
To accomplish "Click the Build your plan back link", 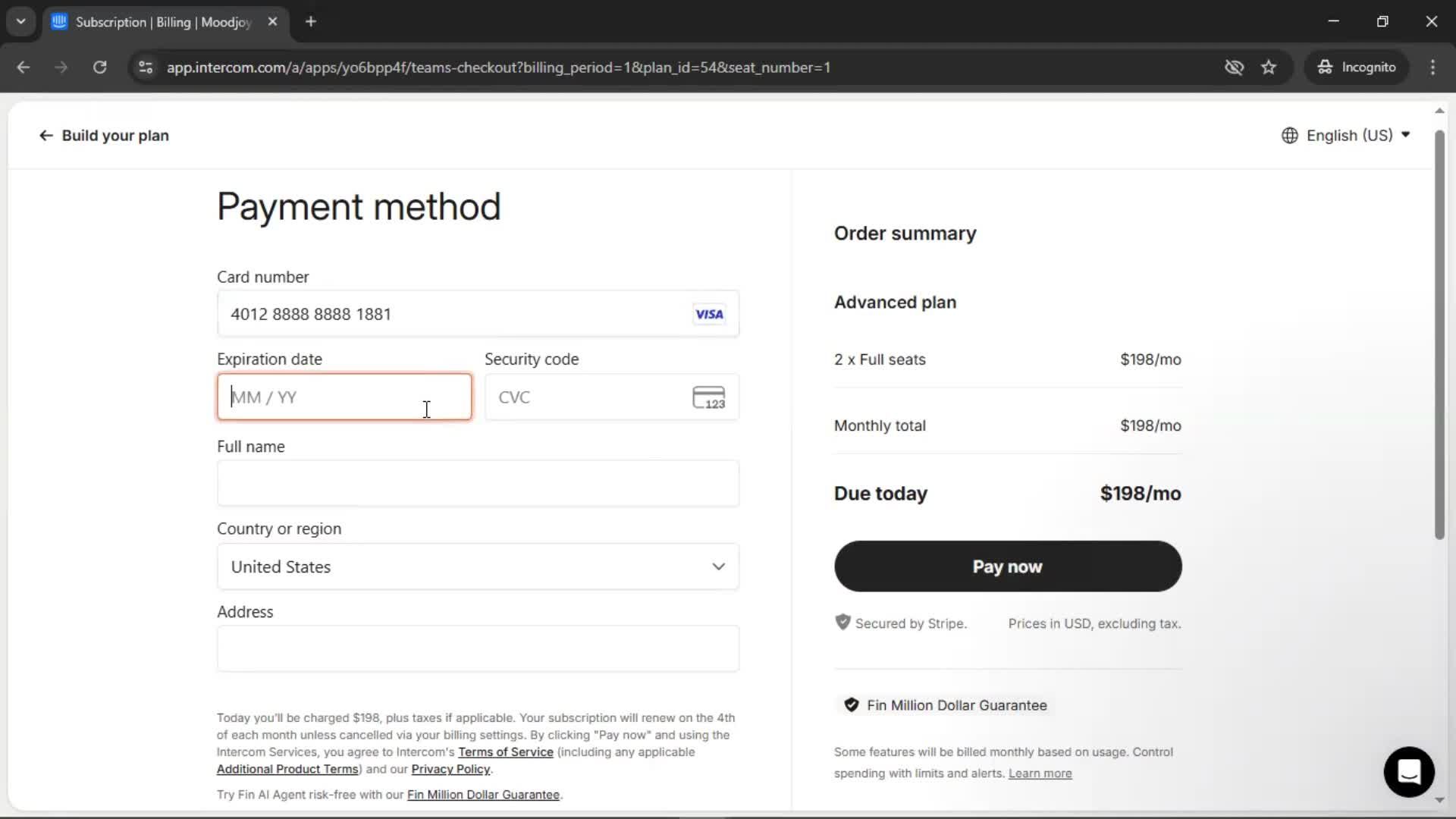I will tap(104, 136).
